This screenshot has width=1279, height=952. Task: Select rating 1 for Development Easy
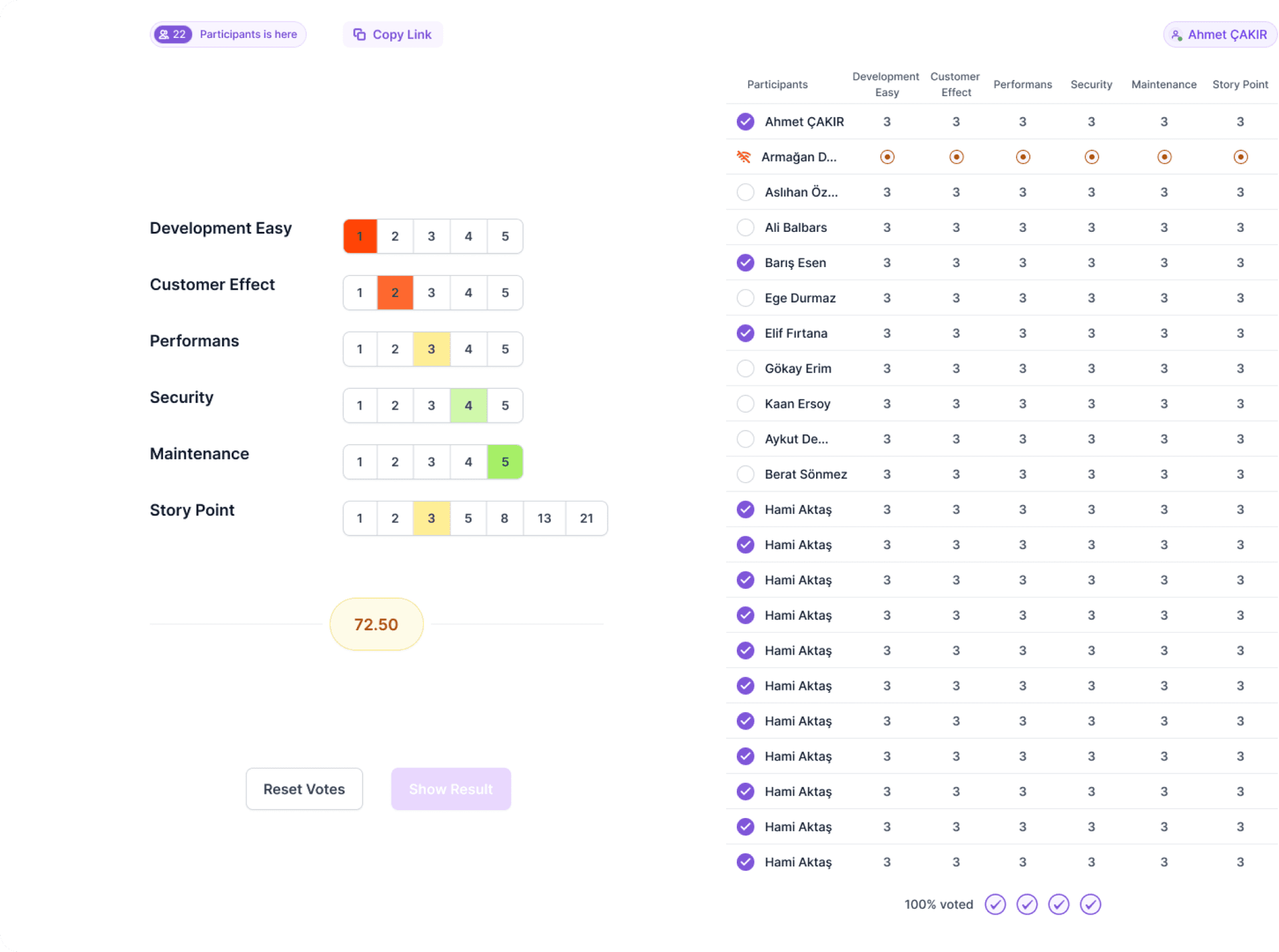[360, 236]
